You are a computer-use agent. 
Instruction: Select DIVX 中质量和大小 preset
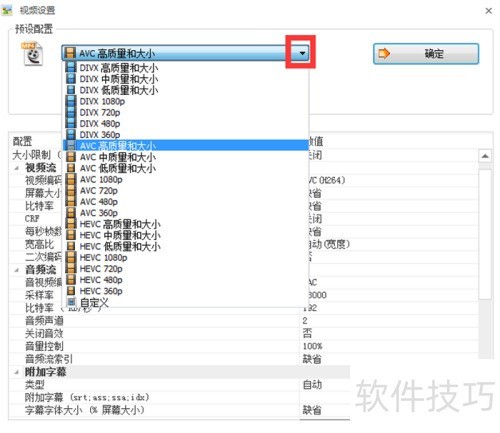[186, 79]
